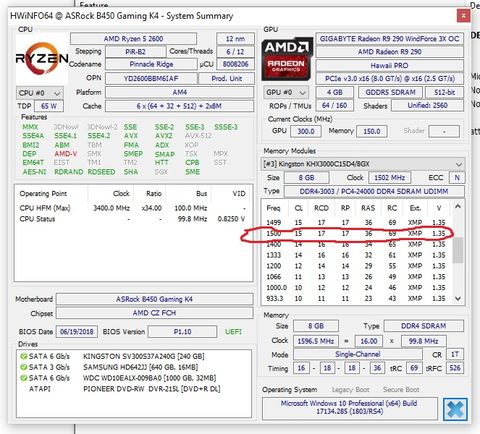Click the GDDR5 SDRAM field
The image size is (480, 434).
pos(390,92)
